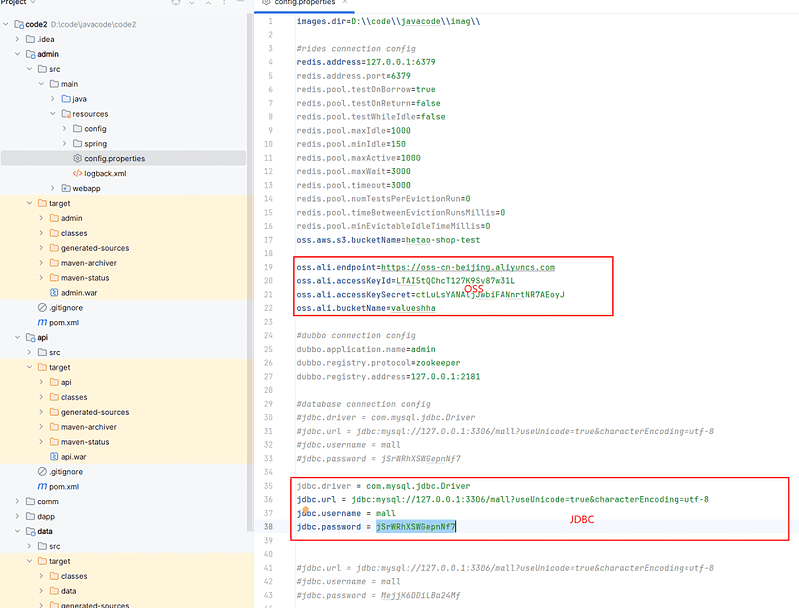Click the jdbc.username = mall line 37
This screenshot has width=799, height=608.
346,513
